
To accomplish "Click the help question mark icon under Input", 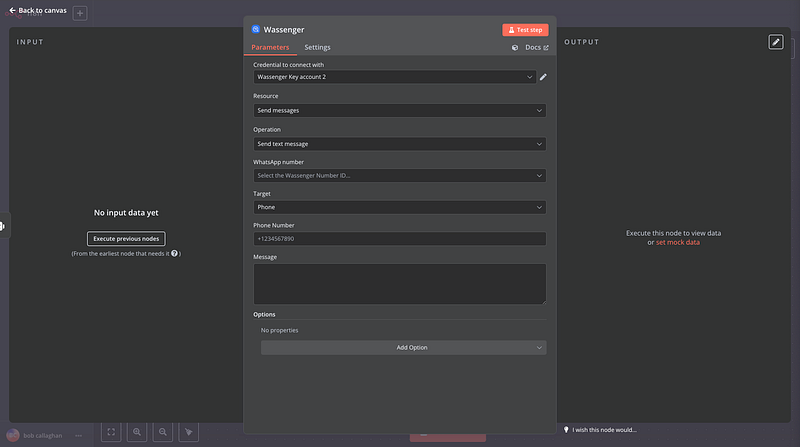I will (175, 254).
